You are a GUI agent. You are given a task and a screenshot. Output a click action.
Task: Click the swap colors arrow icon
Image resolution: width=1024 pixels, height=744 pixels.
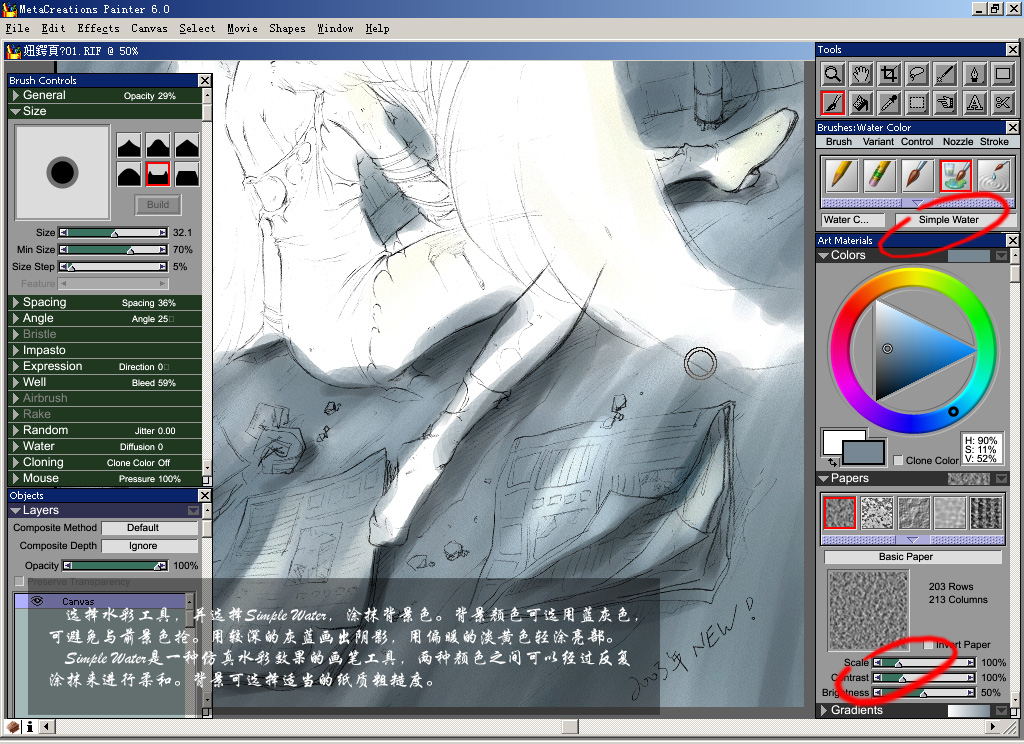833,462
